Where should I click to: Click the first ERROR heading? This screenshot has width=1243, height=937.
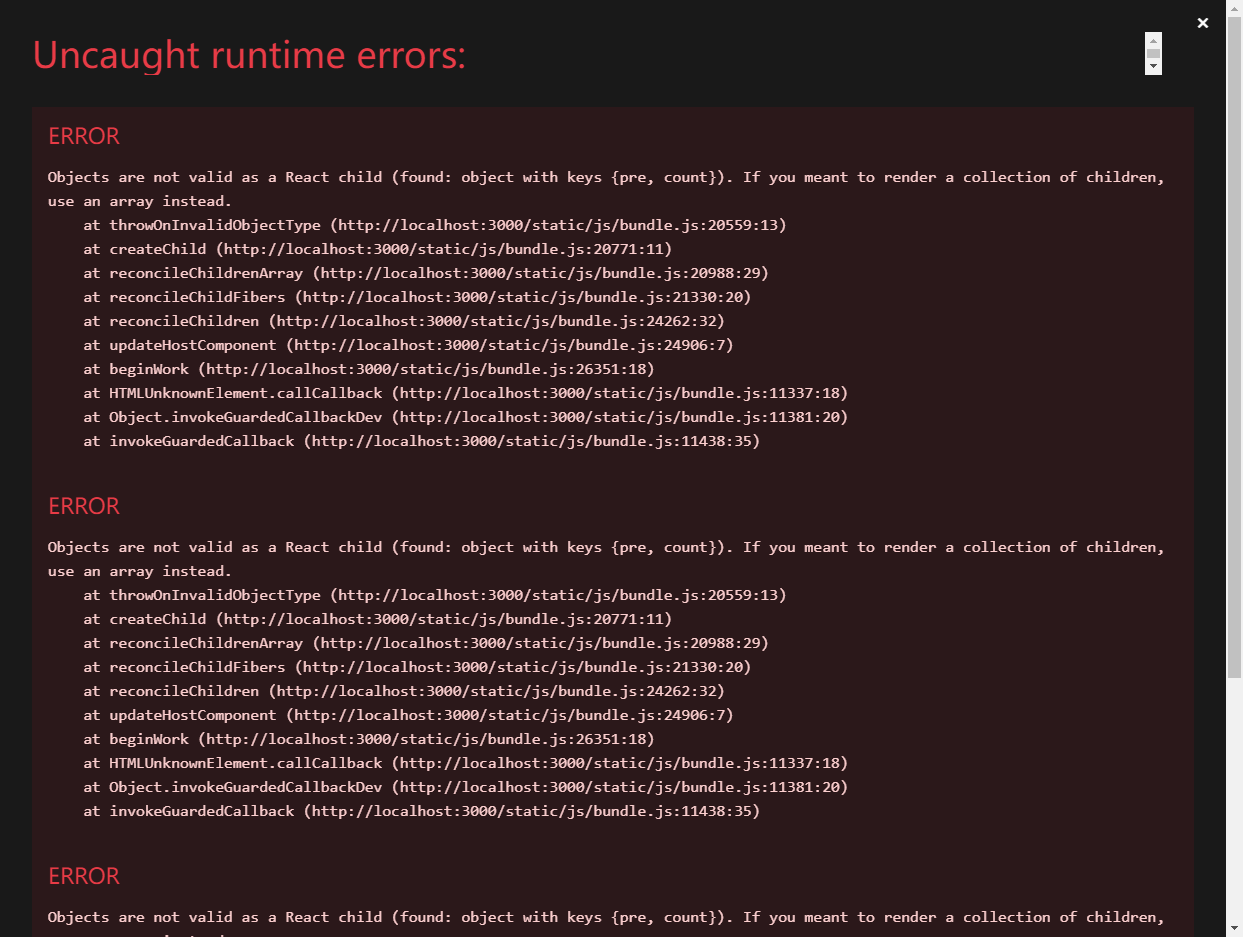pyautogui.click(x=84, y=136)
